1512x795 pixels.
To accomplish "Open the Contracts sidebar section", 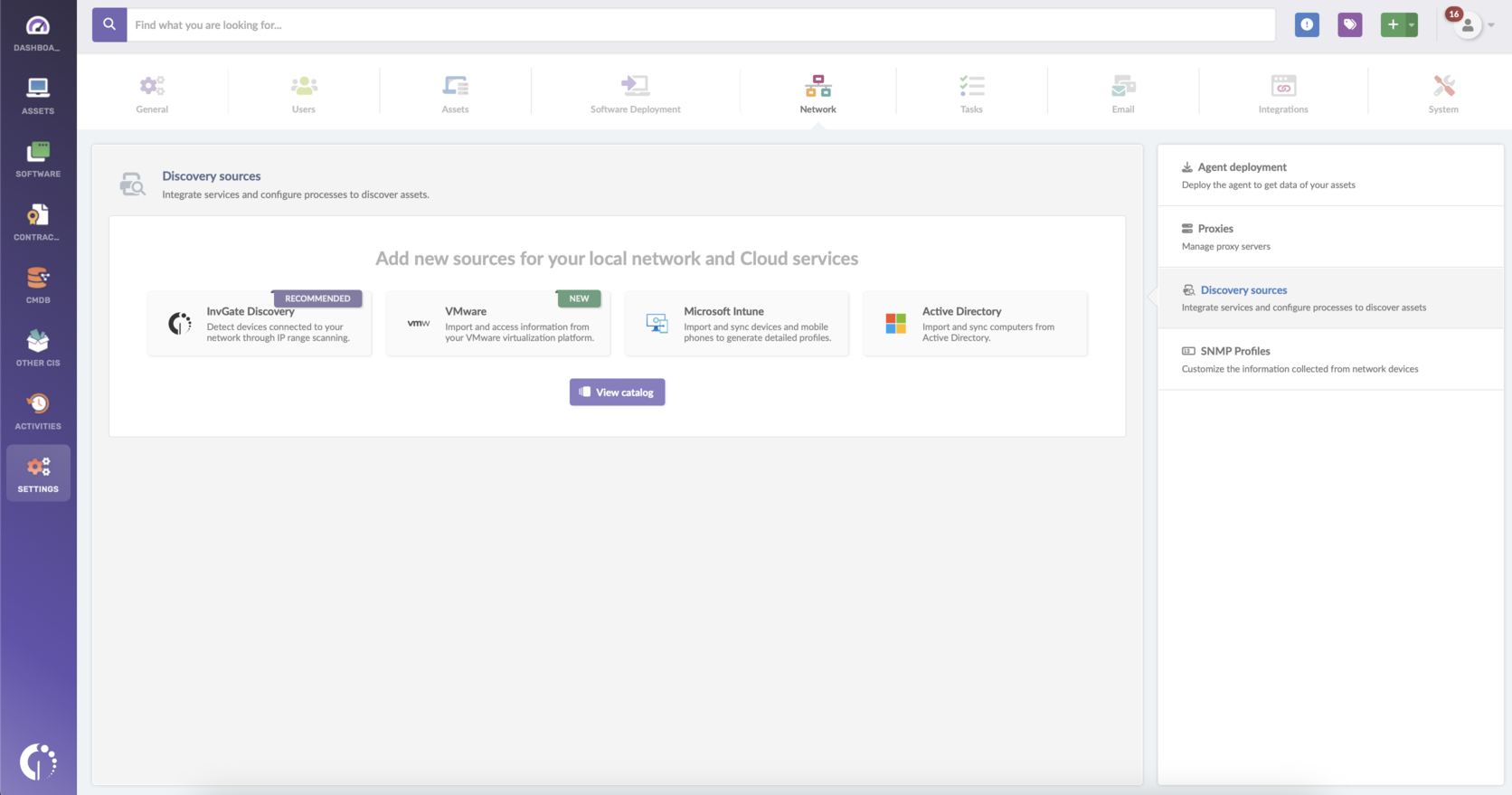I will pyautogui.click(x=37, y=222).
